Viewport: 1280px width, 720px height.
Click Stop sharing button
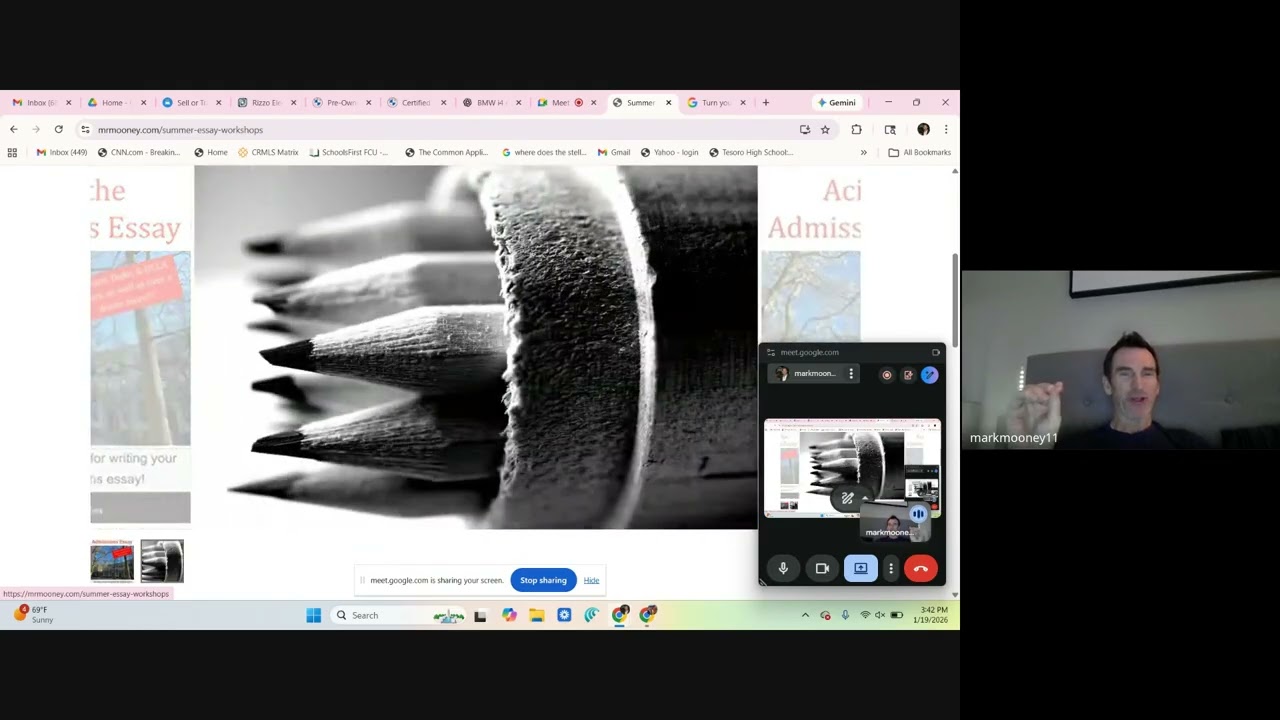(x=543, y=580)
